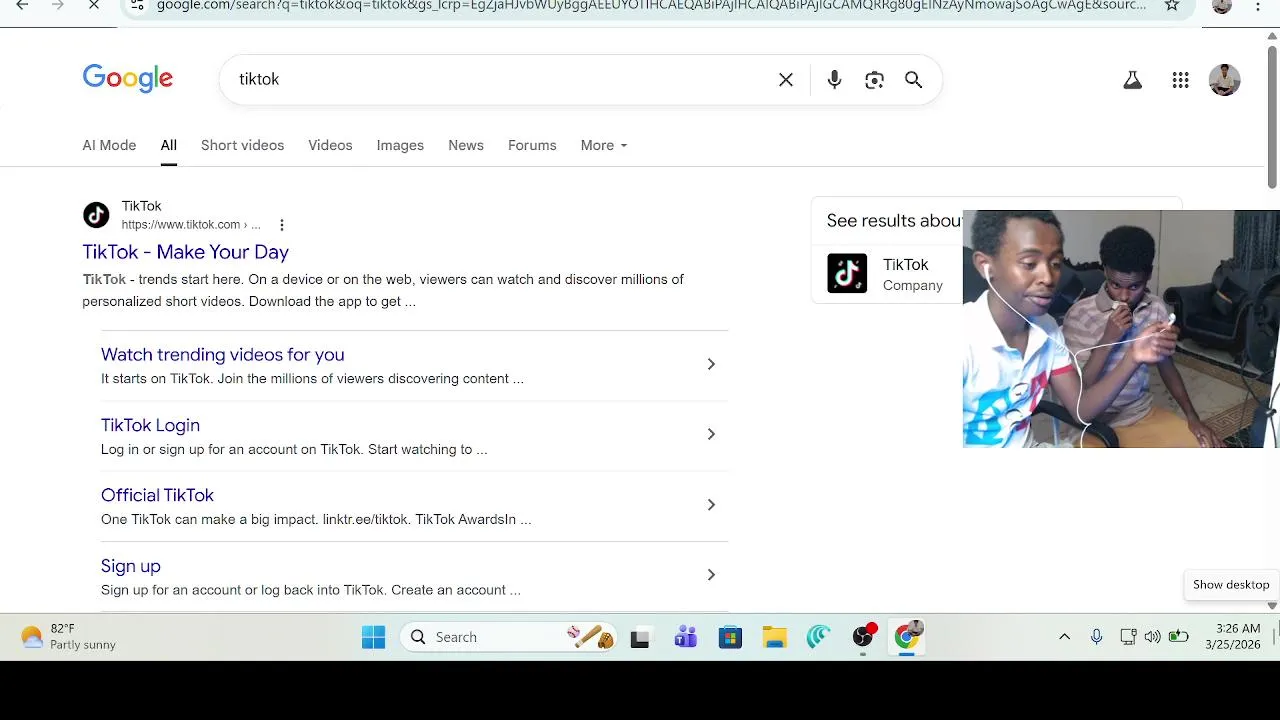Click the page vertical scrollbar
1280x720 pixels.
click(x=1272, y=115)
